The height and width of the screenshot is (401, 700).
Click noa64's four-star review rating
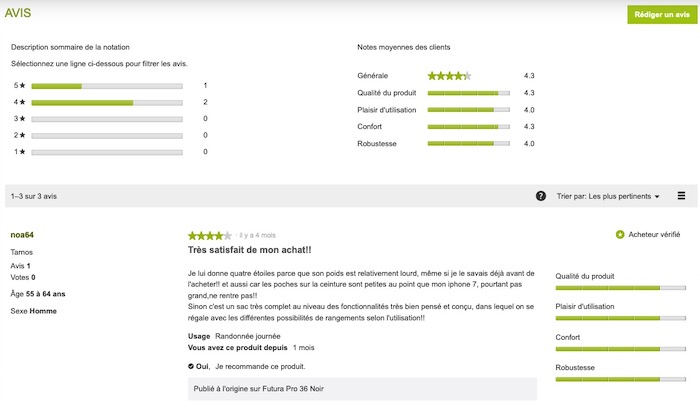pyautogui.click(x=210, y=235)
